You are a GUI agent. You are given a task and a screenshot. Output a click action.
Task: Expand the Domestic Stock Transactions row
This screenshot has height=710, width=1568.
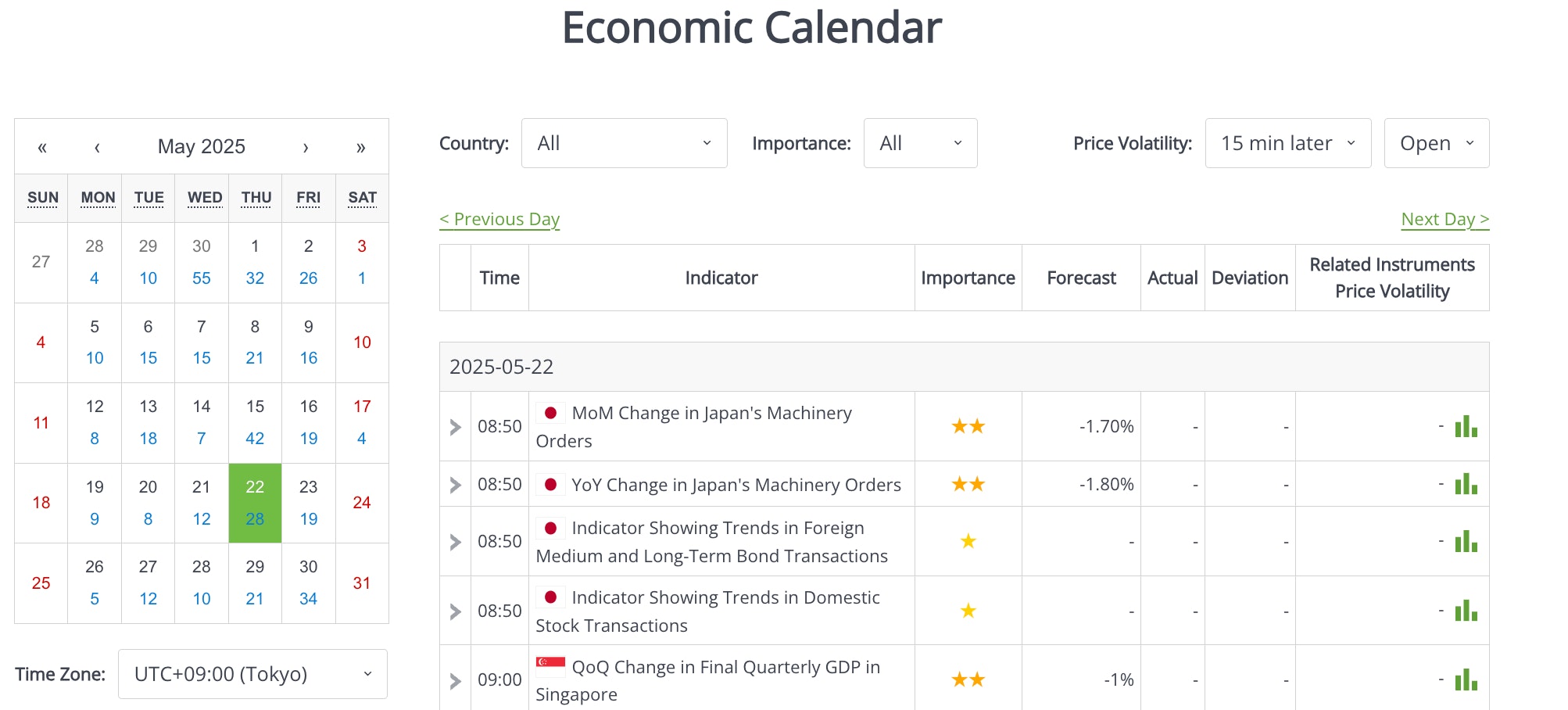tap(454, 611)
